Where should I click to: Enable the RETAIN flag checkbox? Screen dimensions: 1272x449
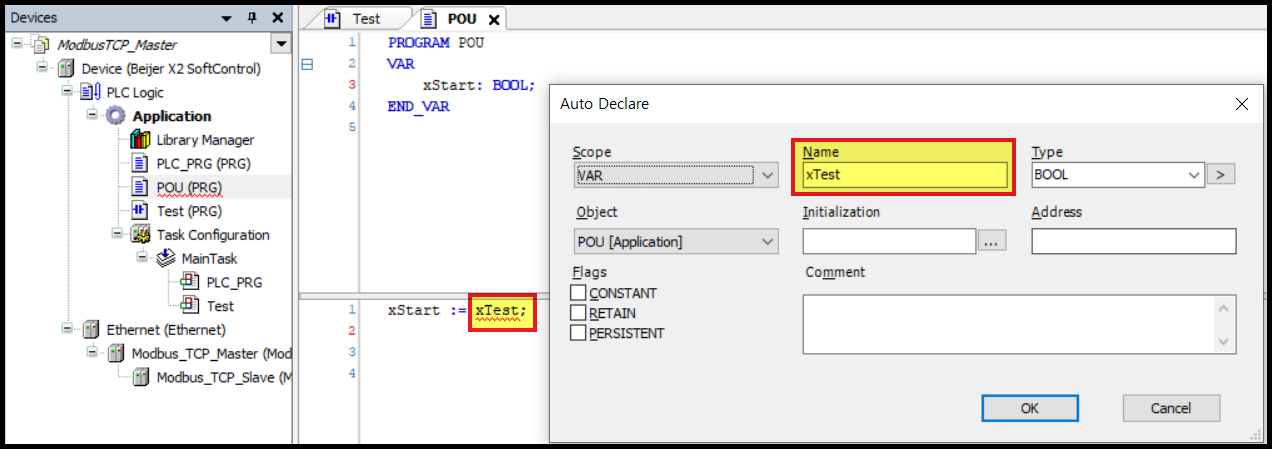tap(578, 313)
